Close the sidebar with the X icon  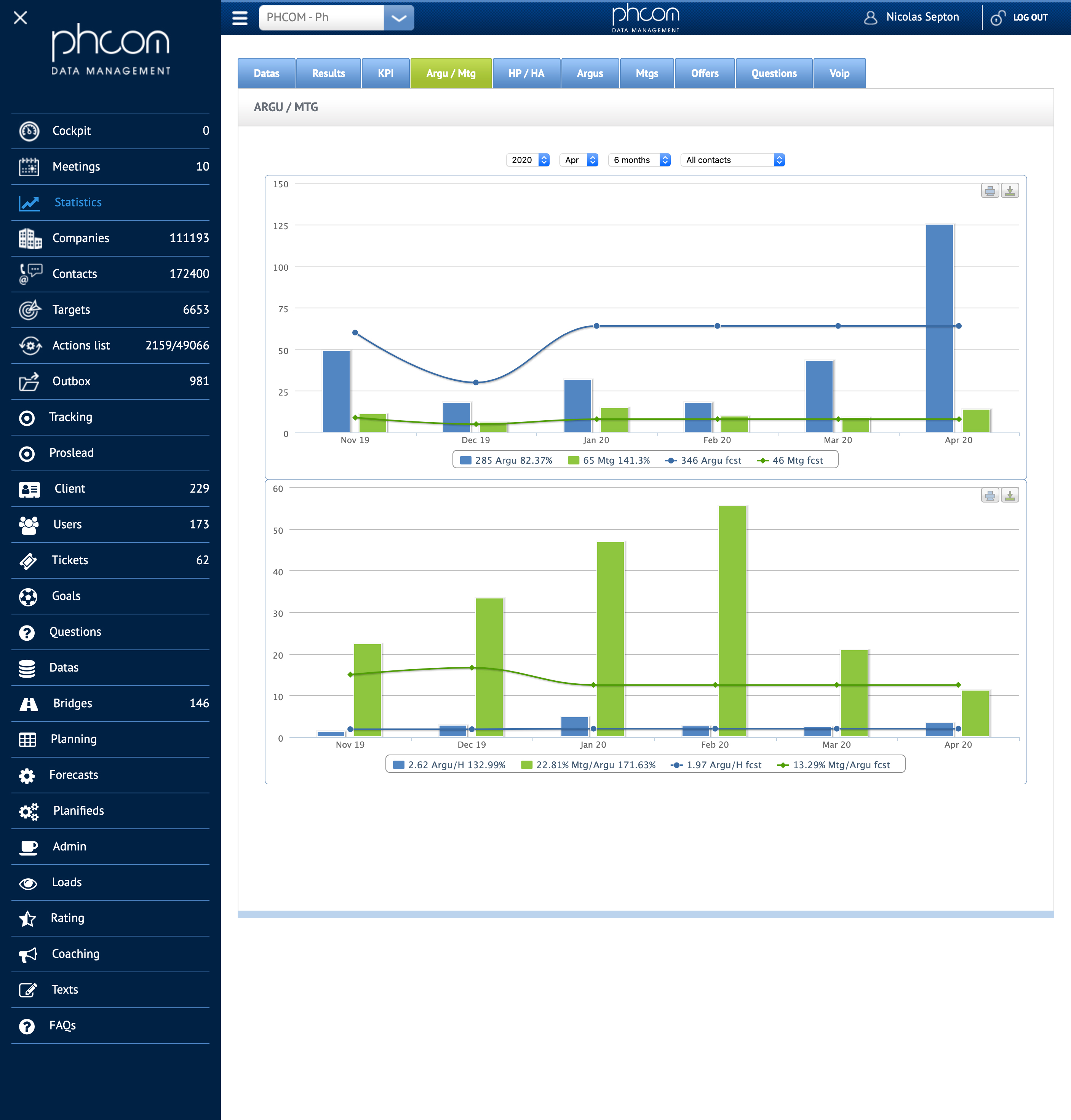point(20,18)
